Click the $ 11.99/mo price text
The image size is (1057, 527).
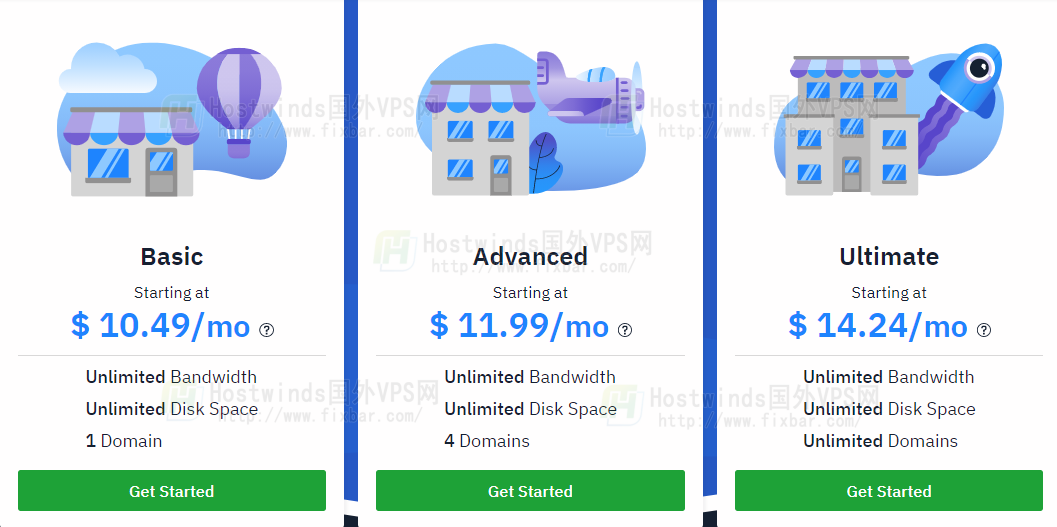point(519,326)
